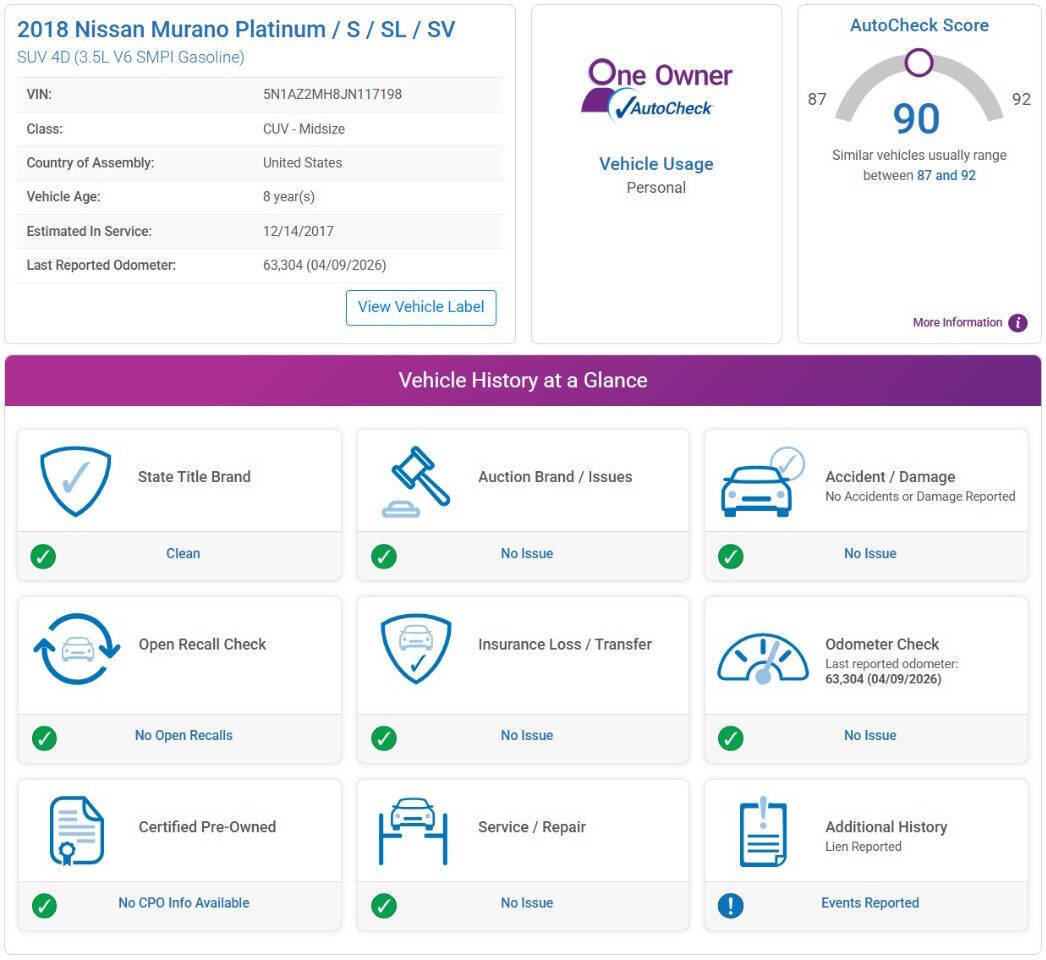Click the green check under Odometer Check
The image size is (1046, 960).
click(x=730, y=738)
